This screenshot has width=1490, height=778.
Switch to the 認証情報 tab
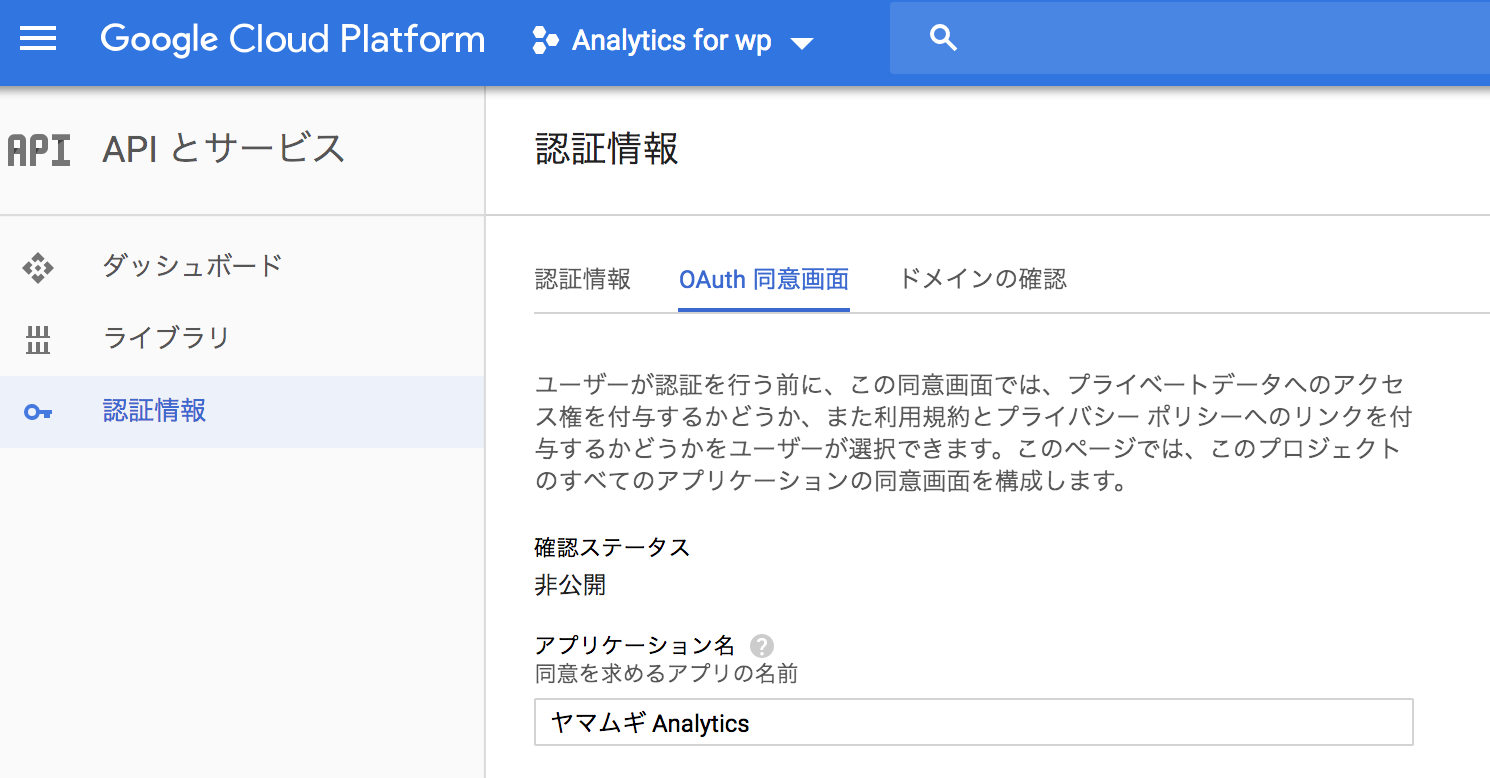(x=583, y=279)
